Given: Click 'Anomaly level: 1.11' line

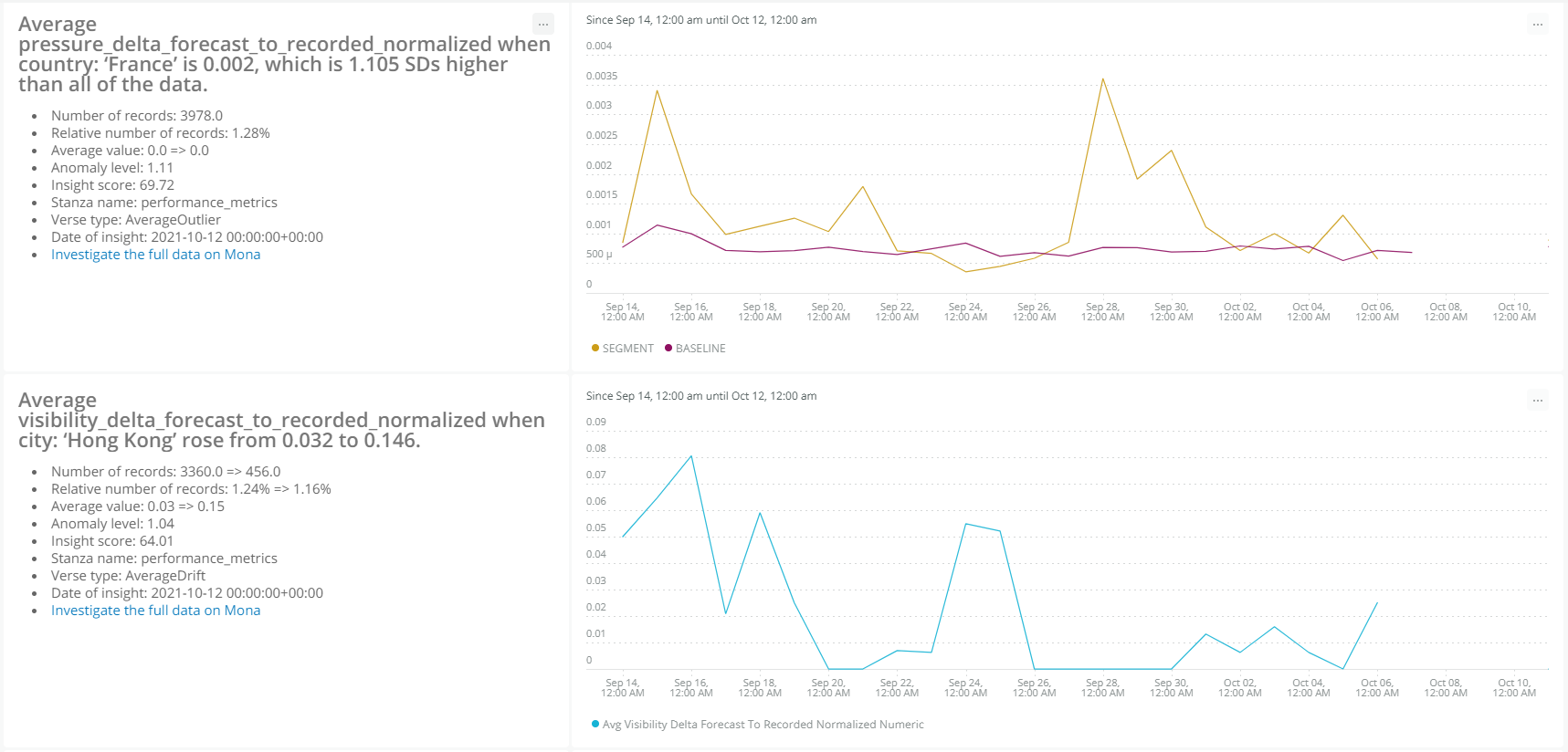Looking at the screenshot, I should [112, 168].
